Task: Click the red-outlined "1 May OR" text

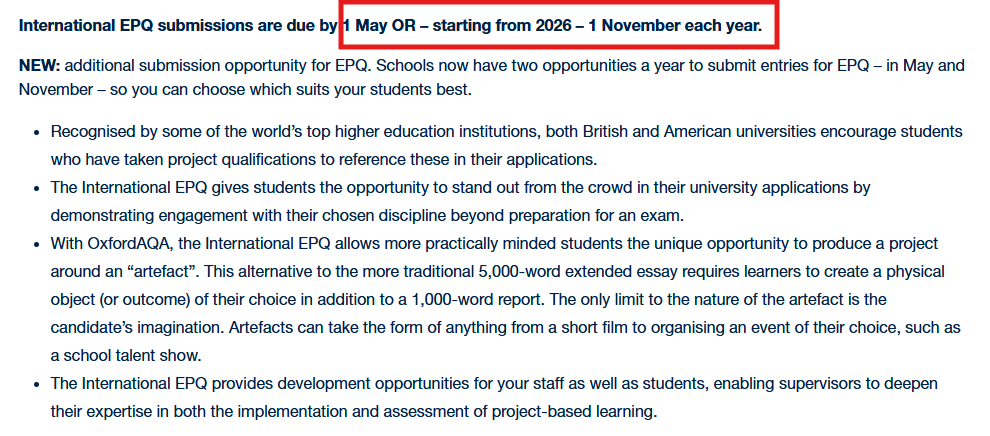Action: tap(378, 26)
